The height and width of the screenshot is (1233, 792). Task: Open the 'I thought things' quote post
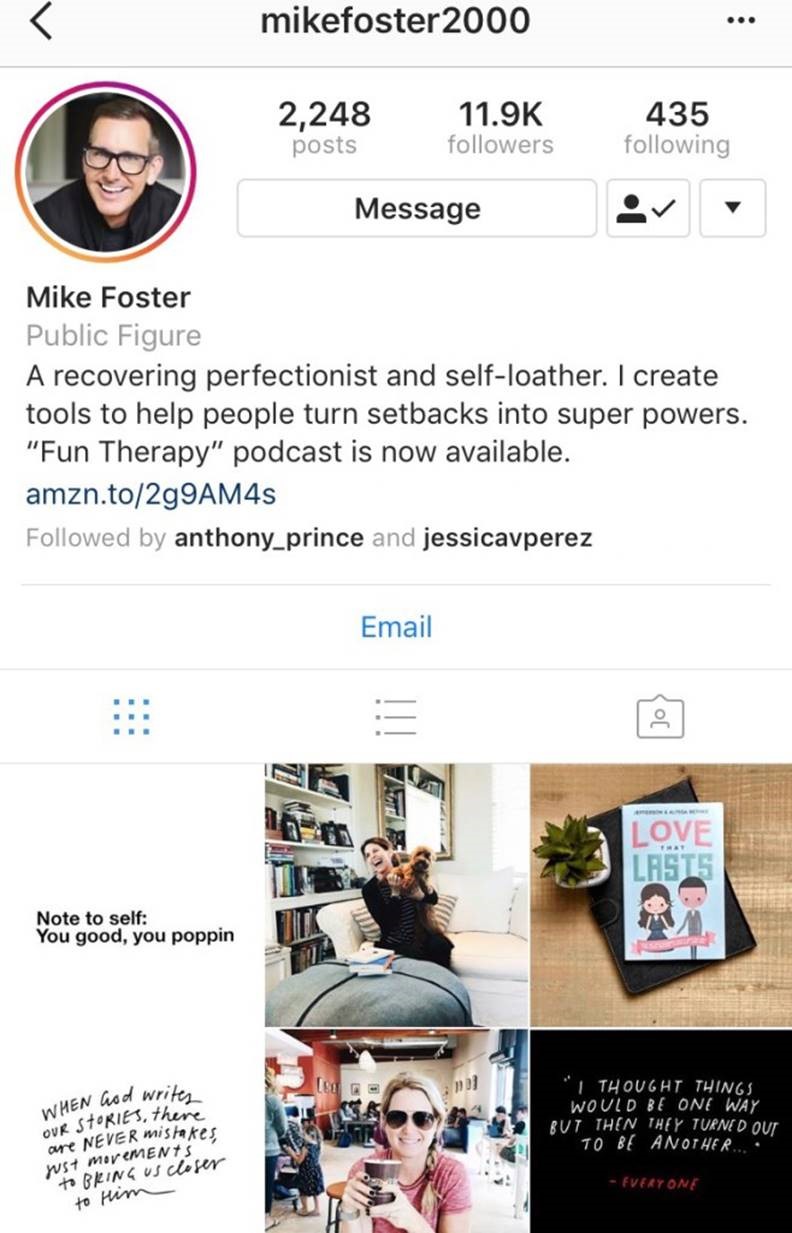coord(661,1131)
